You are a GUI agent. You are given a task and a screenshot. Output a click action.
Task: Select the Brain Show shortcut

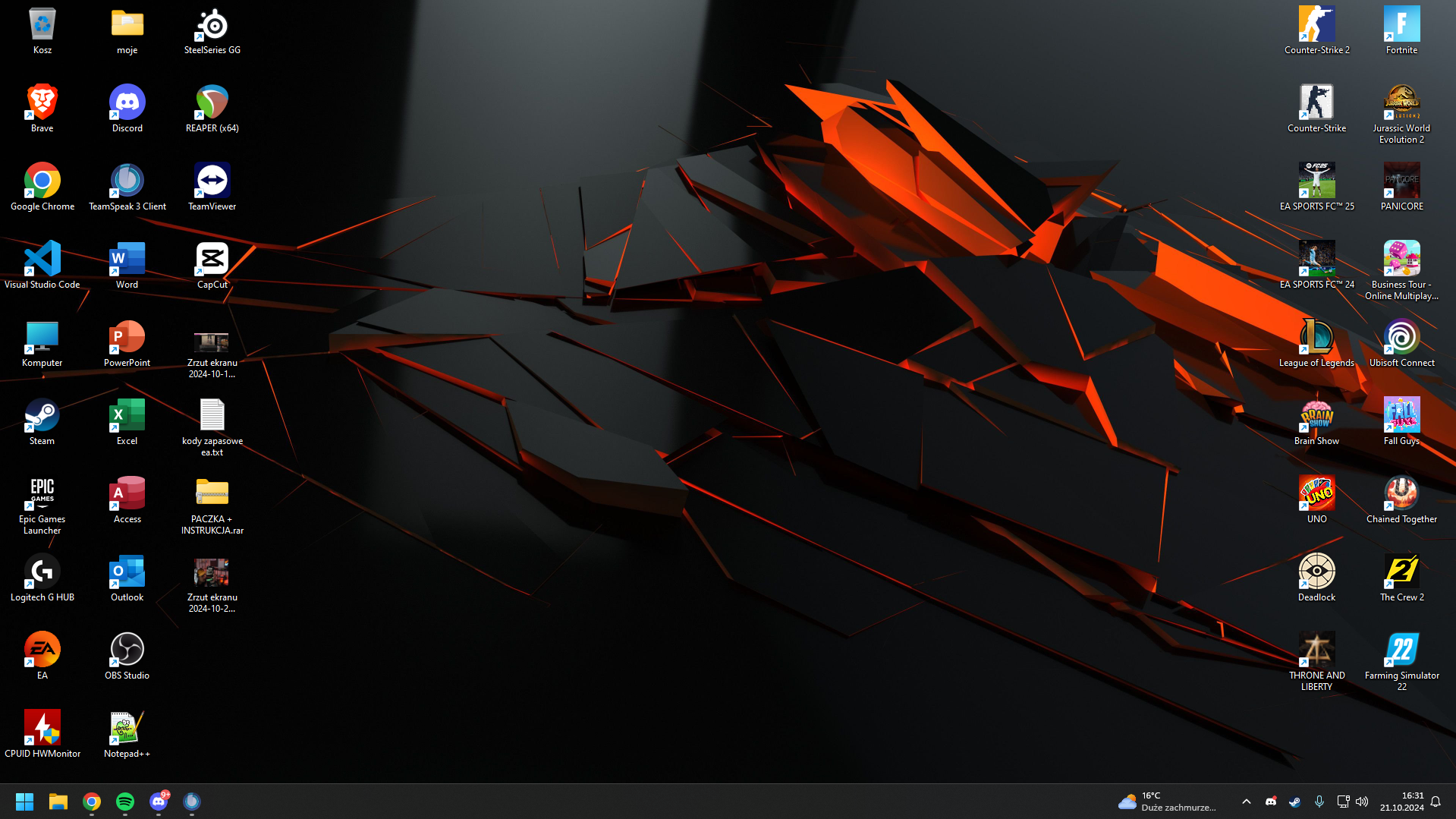click(1317, 422)
